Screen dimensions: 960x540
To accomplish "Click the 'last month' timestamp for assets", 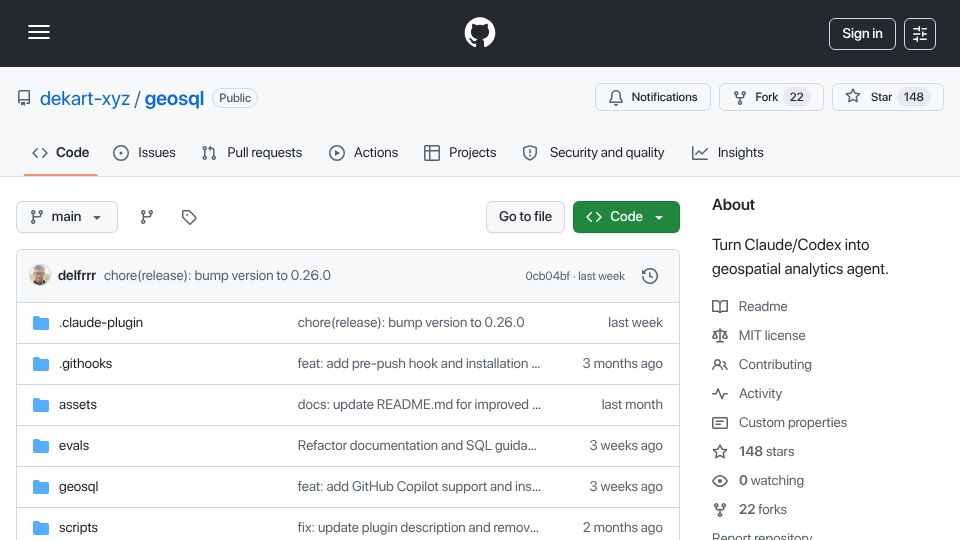I will pyautogui.click(x=632, y=405).
